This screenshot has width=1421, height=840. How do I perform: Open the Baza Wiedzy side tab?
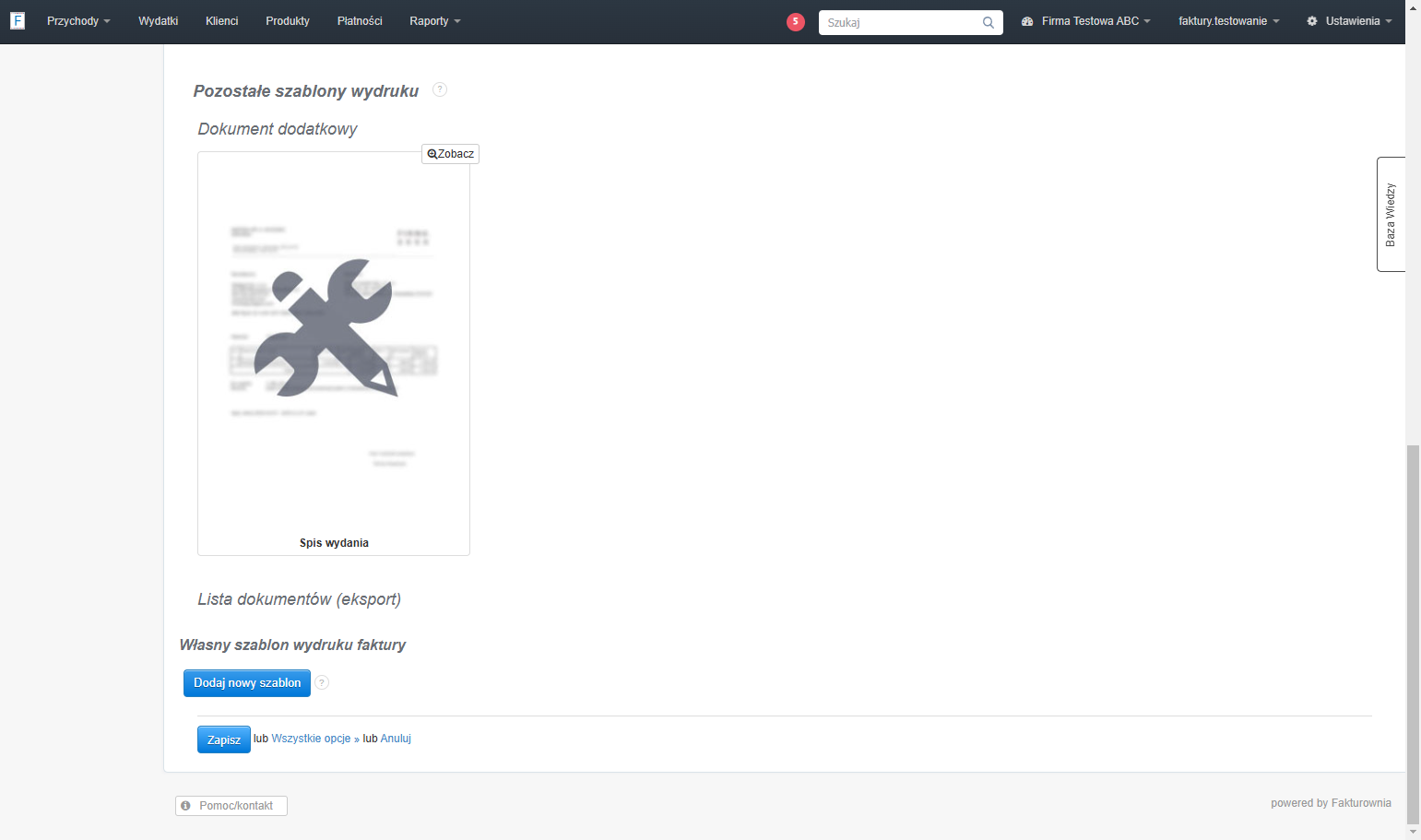[x=1391, y=214]
